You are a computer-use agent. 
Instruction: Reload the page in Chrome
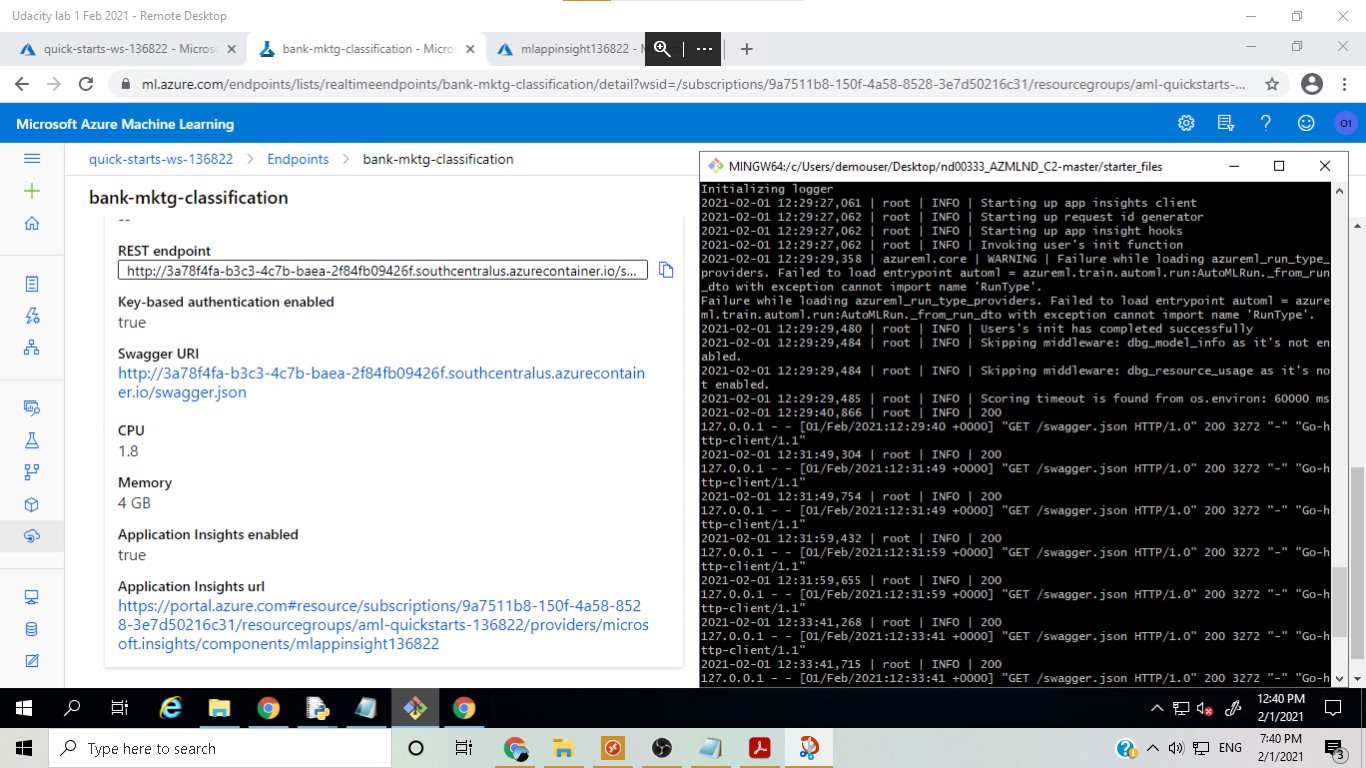(x=87, y=85)
